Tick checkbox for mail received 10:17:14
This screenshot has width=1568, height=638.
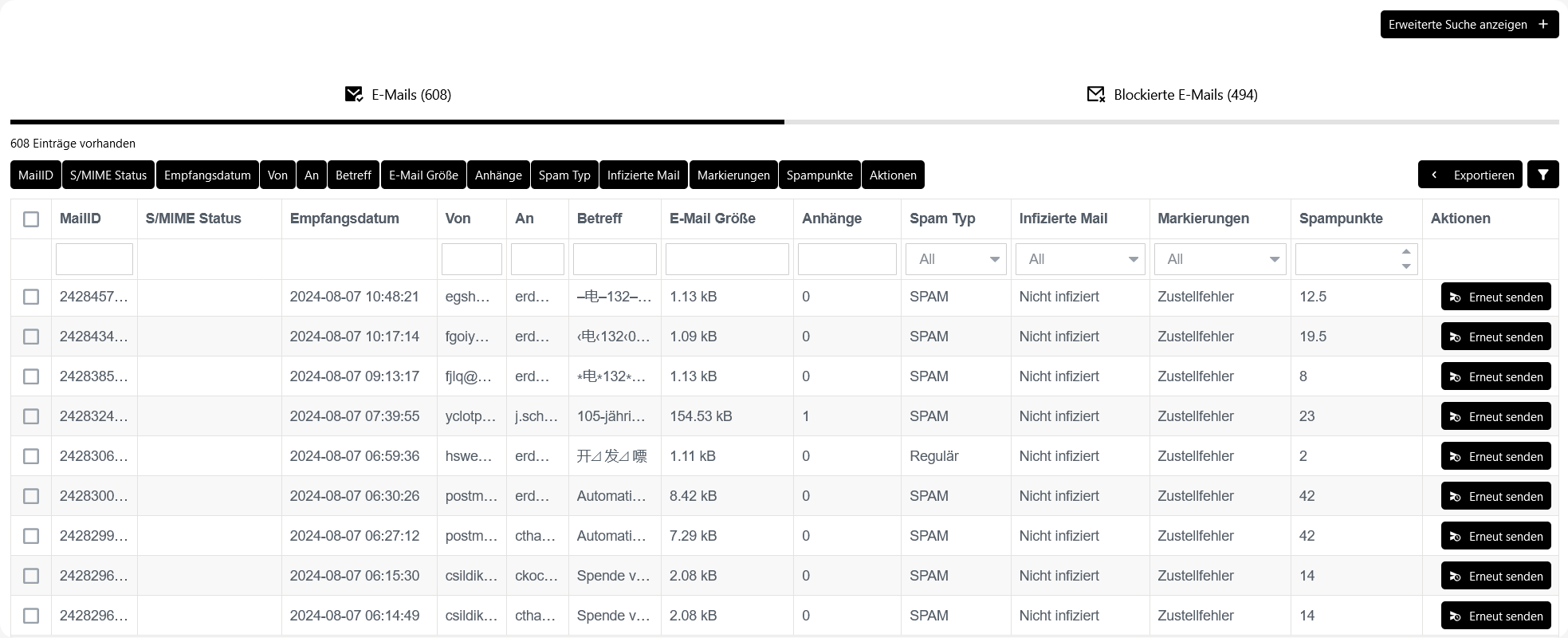(31, 337)
